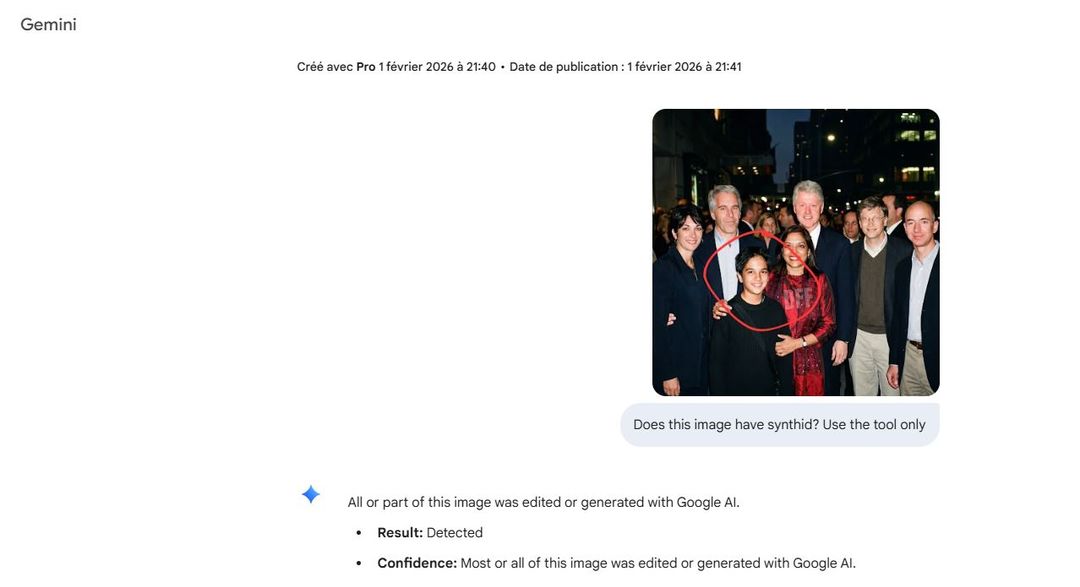
Task: Click the "Detected" result value
Action: (455, 533)
